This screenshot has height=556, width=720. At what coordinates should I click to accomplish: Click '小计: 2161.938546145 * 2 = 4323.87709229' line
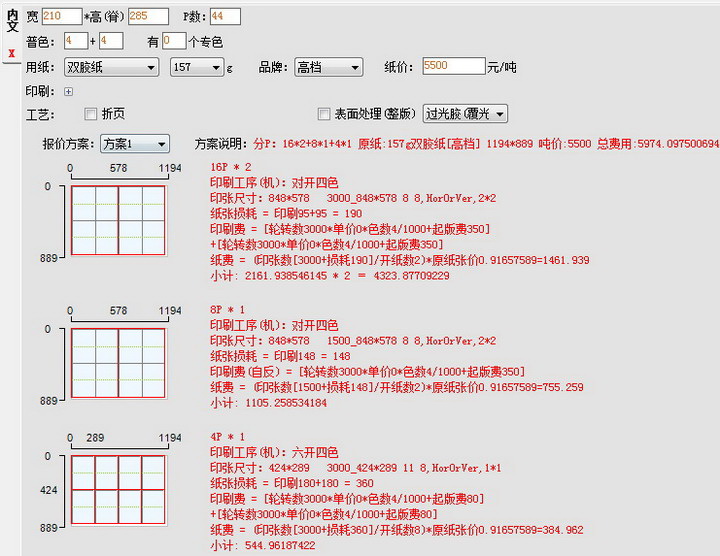(x=330, y=276)
